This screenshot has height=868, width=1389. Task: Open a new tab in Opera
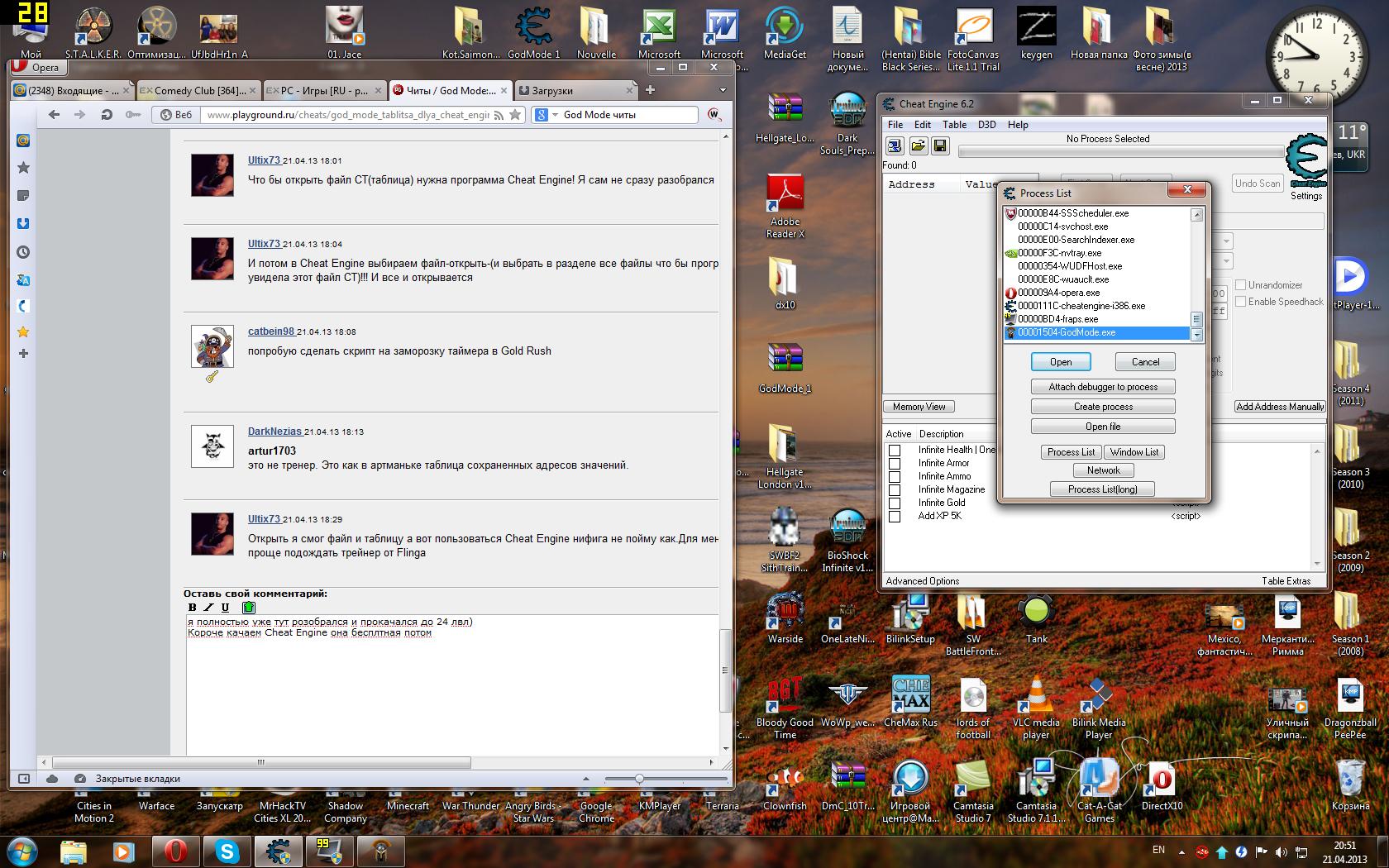(x=650, y=90)
